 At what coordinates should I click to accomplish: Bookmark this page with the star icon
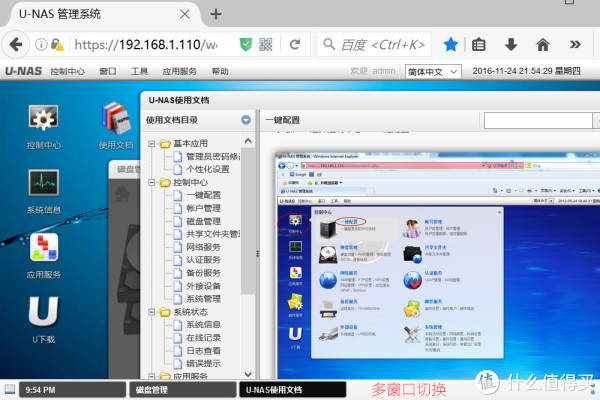point(450,44)
